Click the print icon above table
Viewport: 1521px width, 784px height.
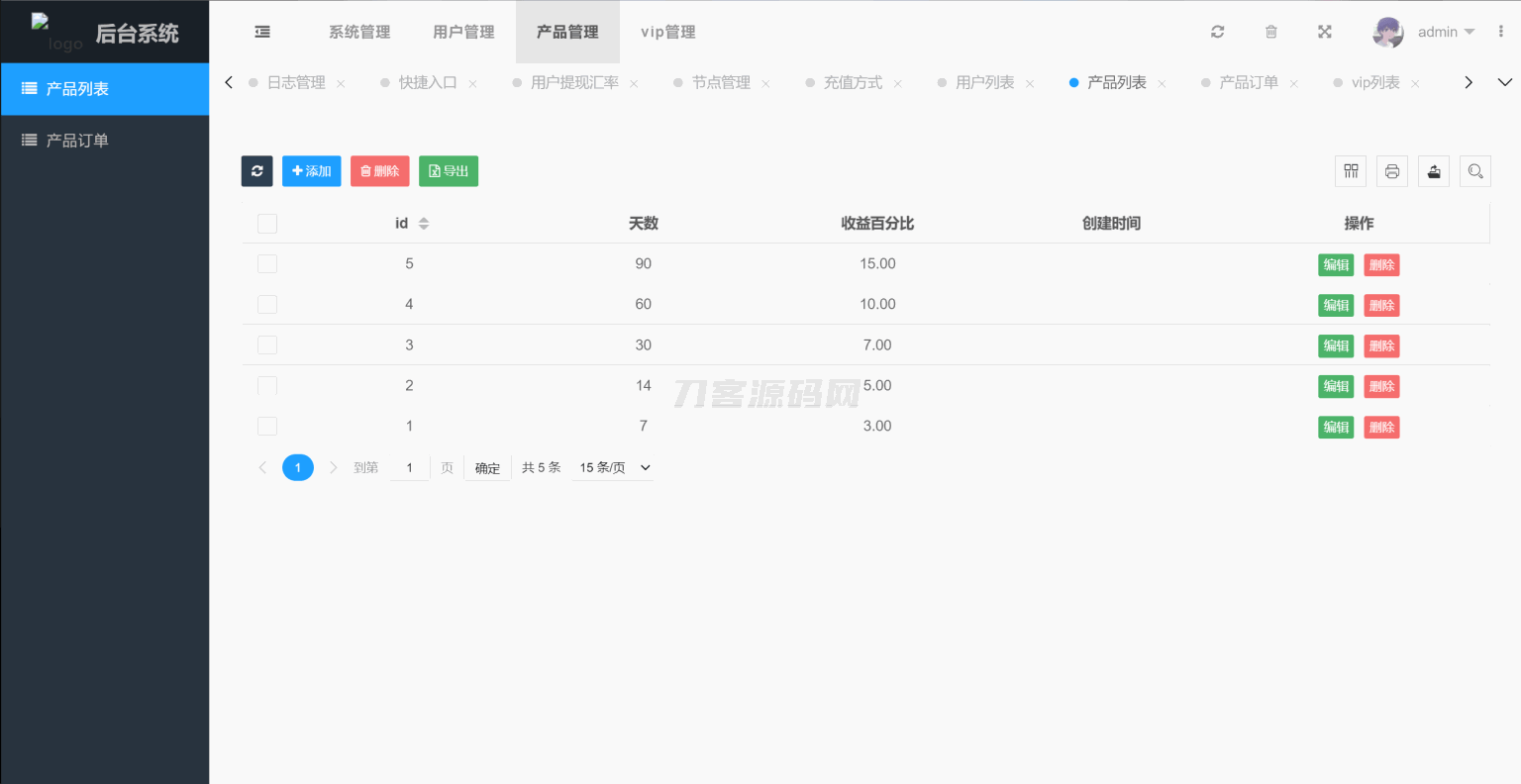(1392, 171)
